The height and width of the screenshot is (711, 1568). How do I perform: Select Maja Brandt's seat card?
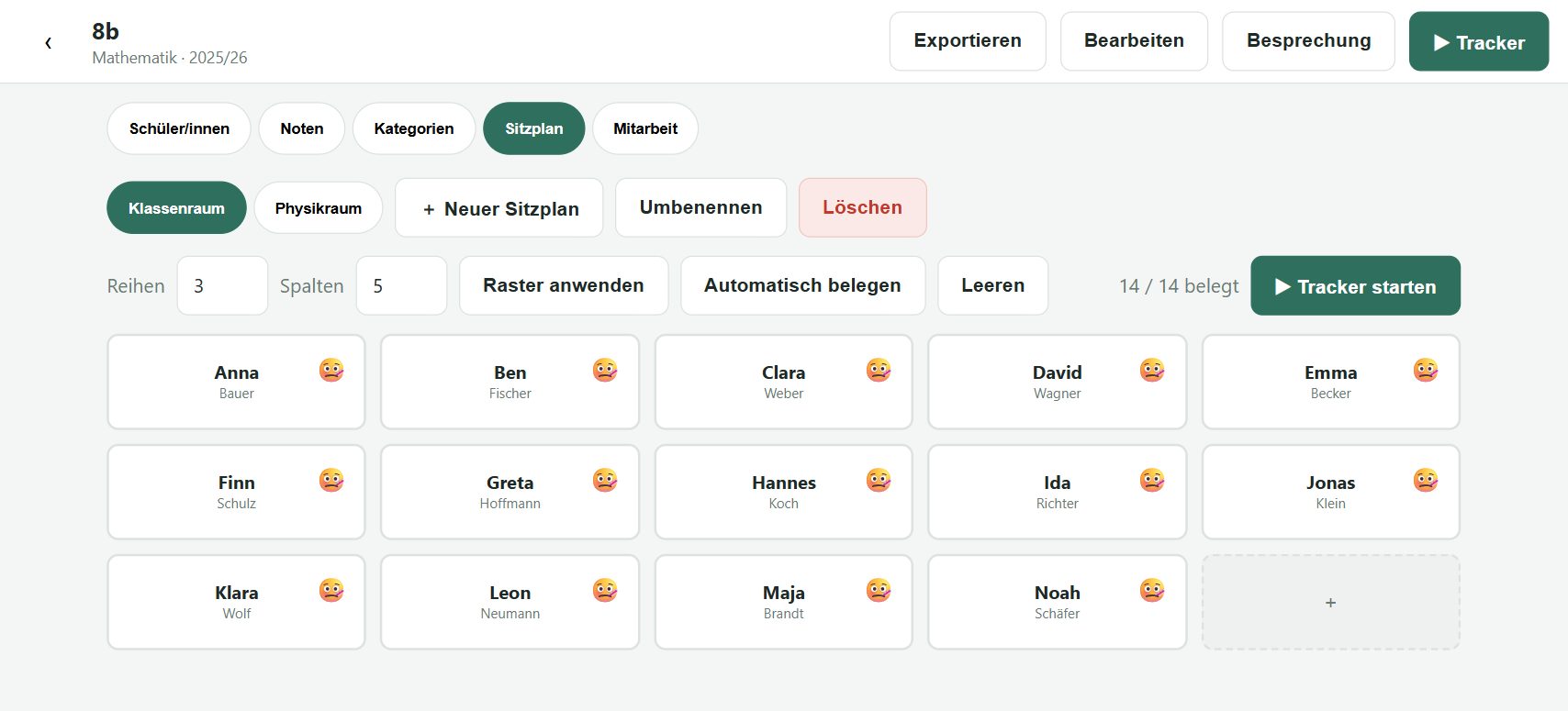(783, 602)
